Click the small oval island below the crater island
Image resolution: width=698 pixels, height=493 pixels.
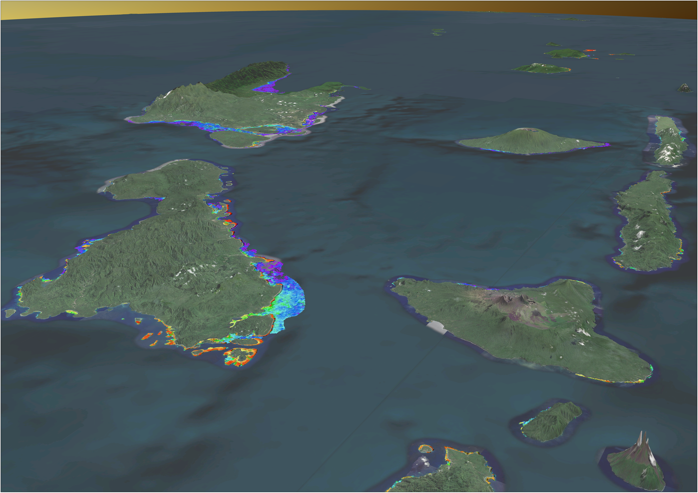coord(551,421)
